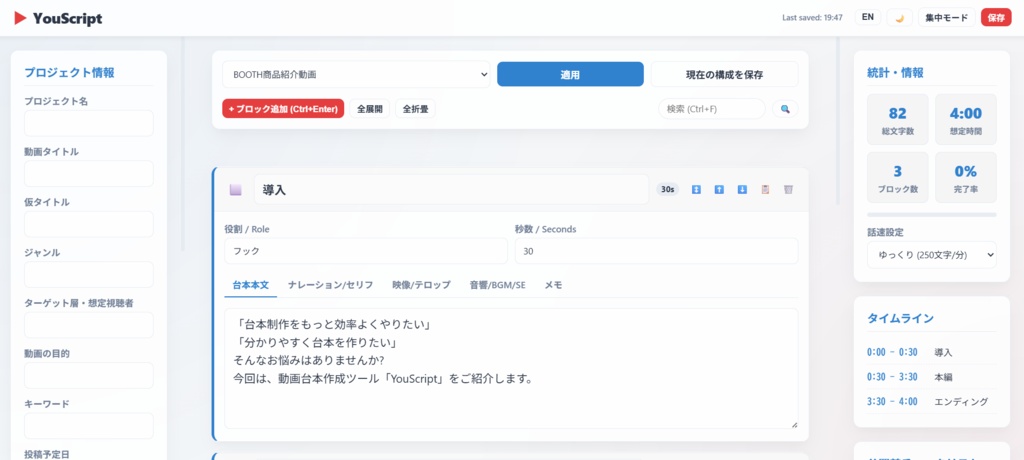Click the キーワード input field

pyautogui.click(x=89, y=426)
